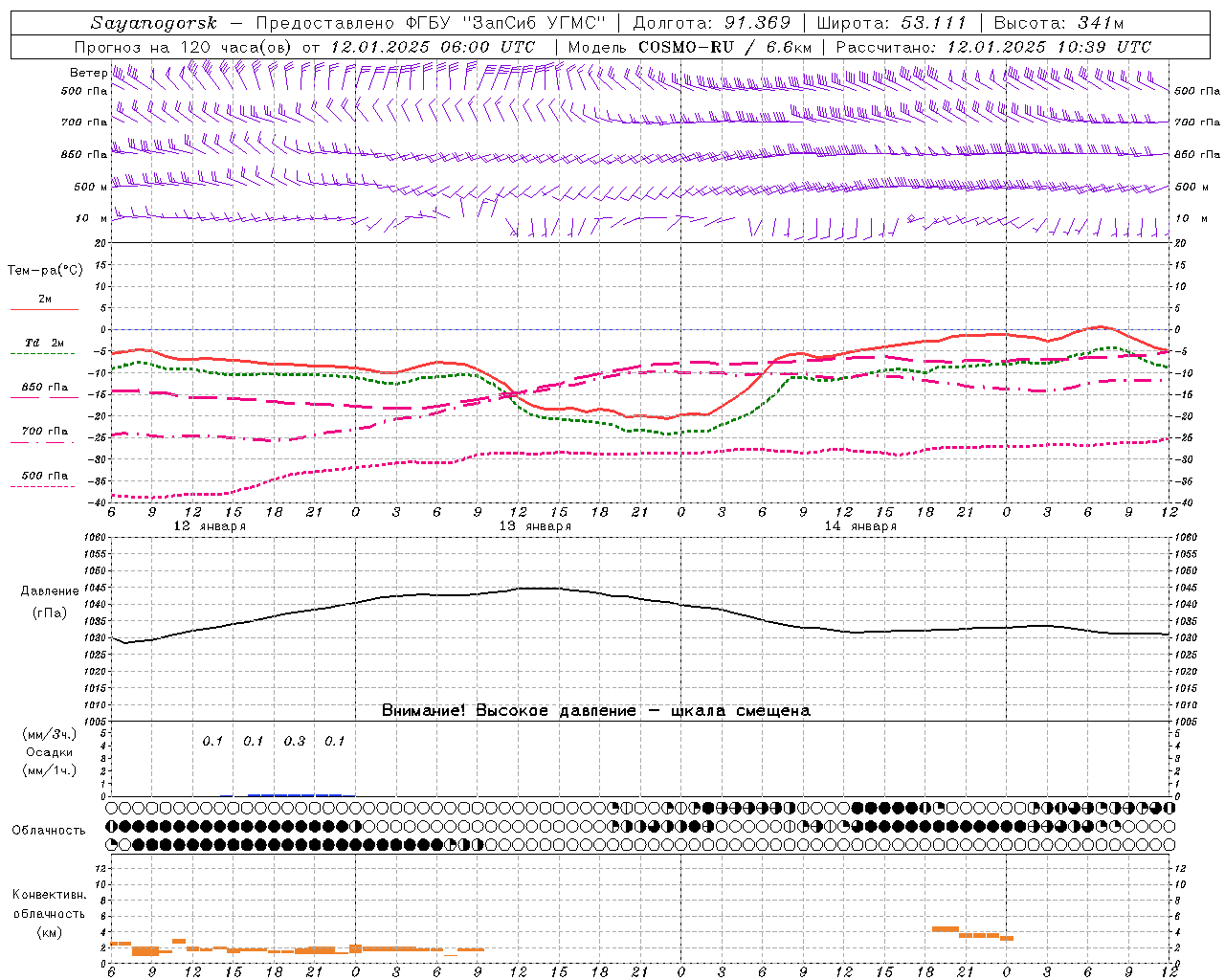This screenshot has width=1225, height=980.
Task: Click the precipitation value 0.3
Action: point(295,741)
